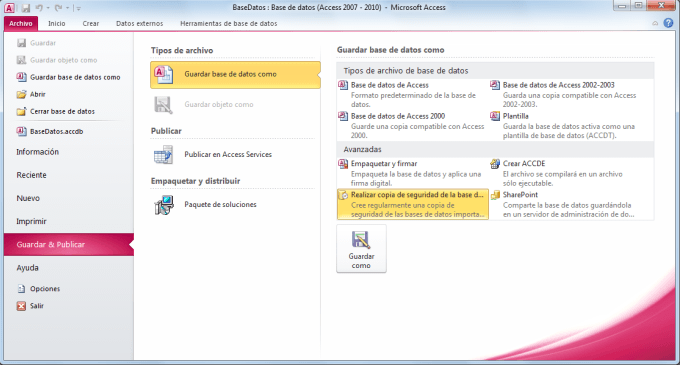This screenshot has height=365, width=680.
Task: Choose Base de datos de Access 2002-2003
Action: click(571, 94)
